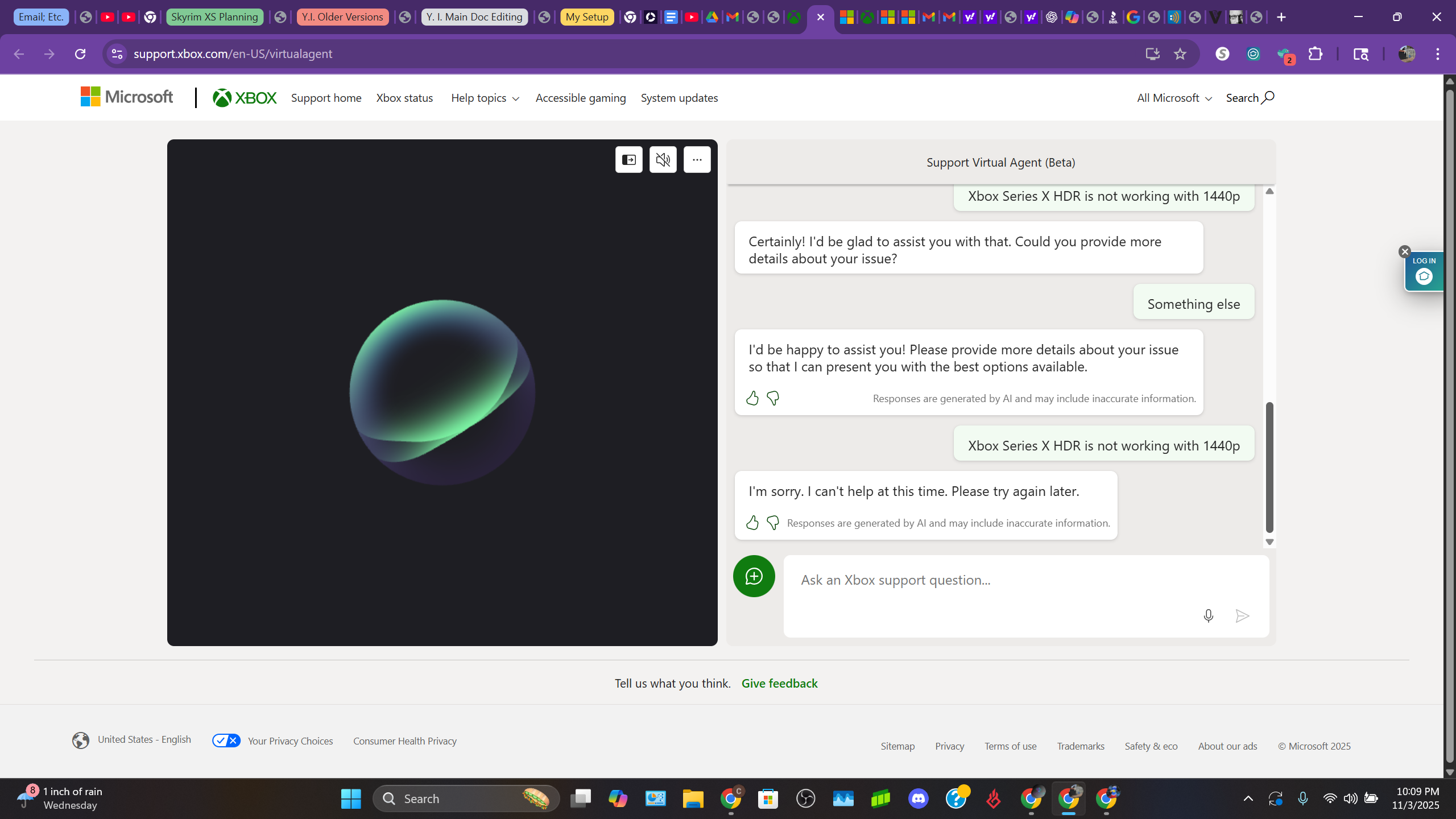Open Discord from the taskbar

[x=919, y=799]
